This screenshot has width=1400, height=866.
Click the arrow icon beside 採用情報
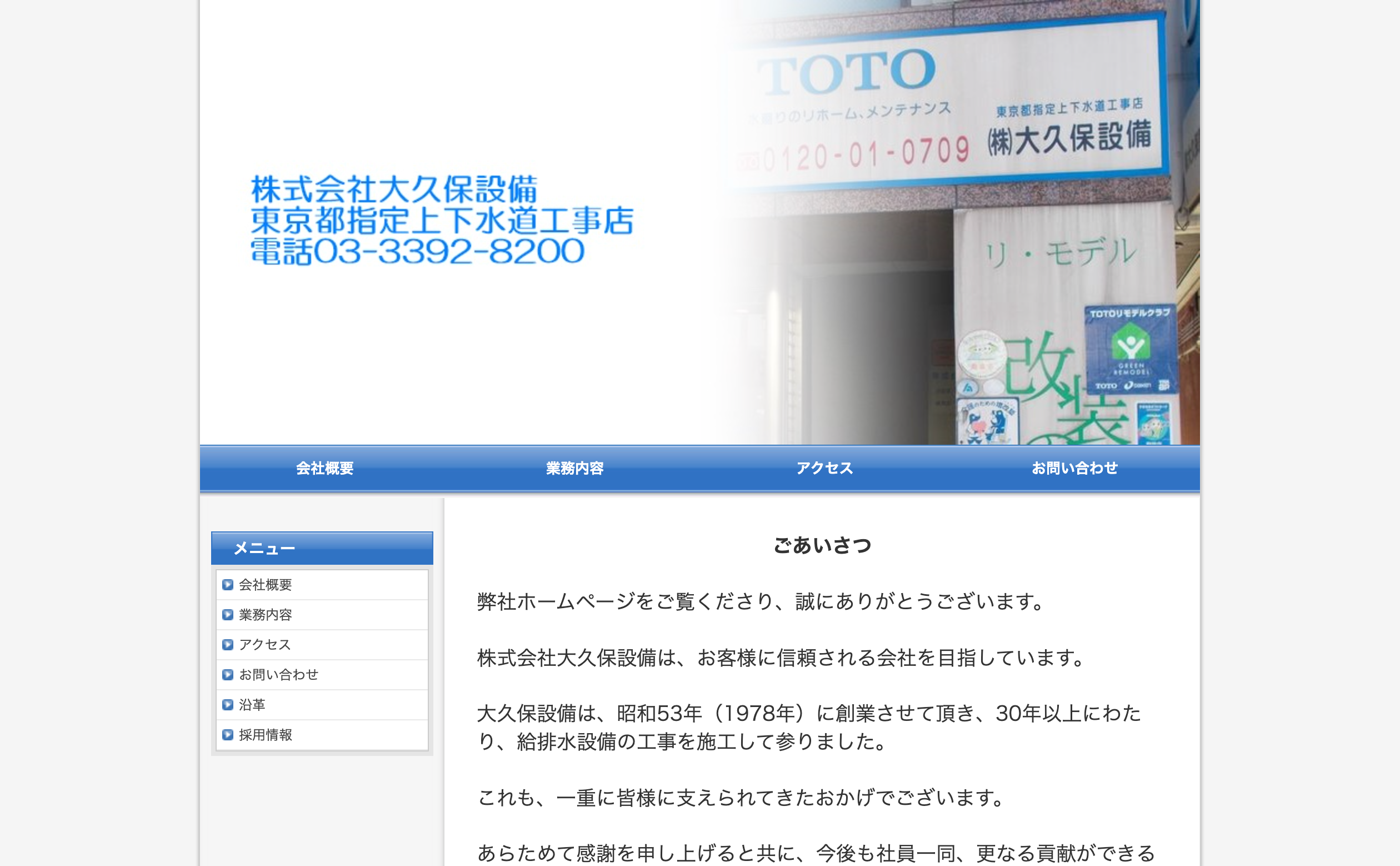(228, 734)
